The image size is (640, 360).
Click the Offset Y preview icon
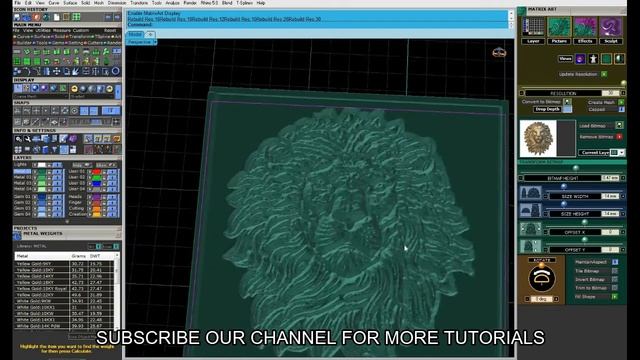click(x=530, y=246)
